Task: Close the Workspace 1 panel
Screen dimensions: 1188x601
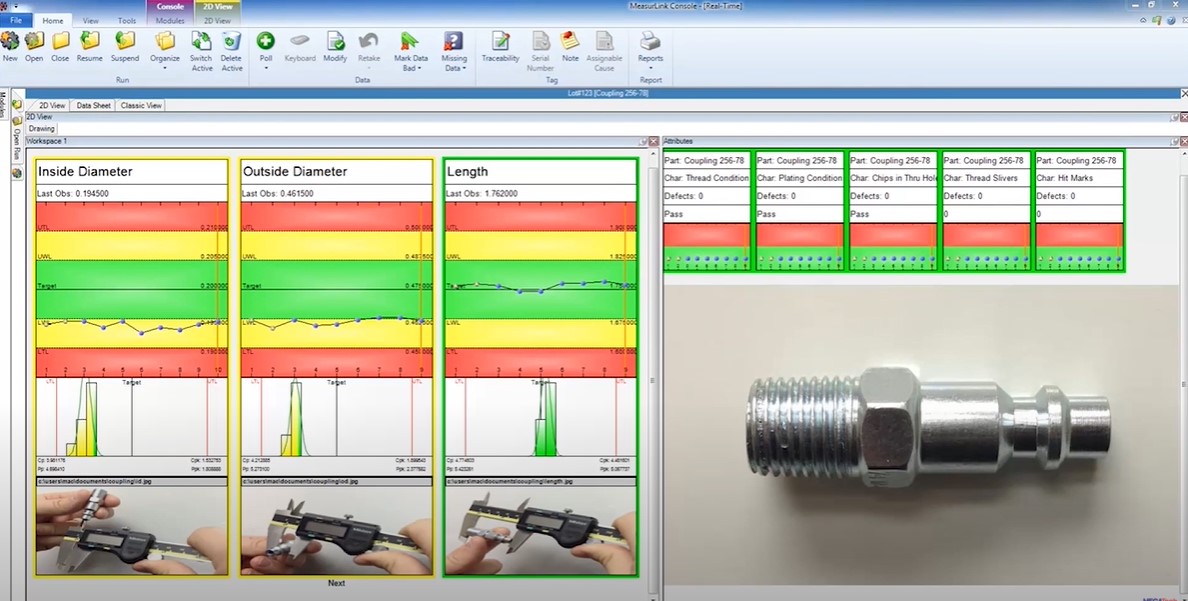Action: tap(653, 141)
